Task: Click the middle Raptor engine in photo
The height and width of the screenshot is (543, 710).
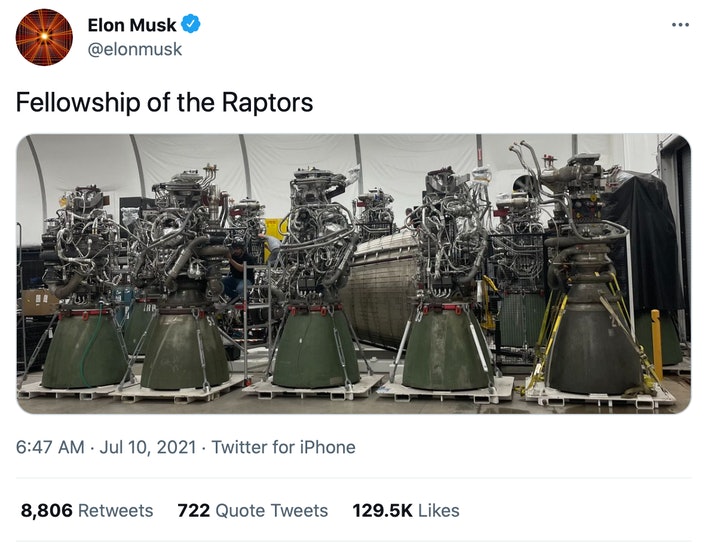Action: (315, 290)
